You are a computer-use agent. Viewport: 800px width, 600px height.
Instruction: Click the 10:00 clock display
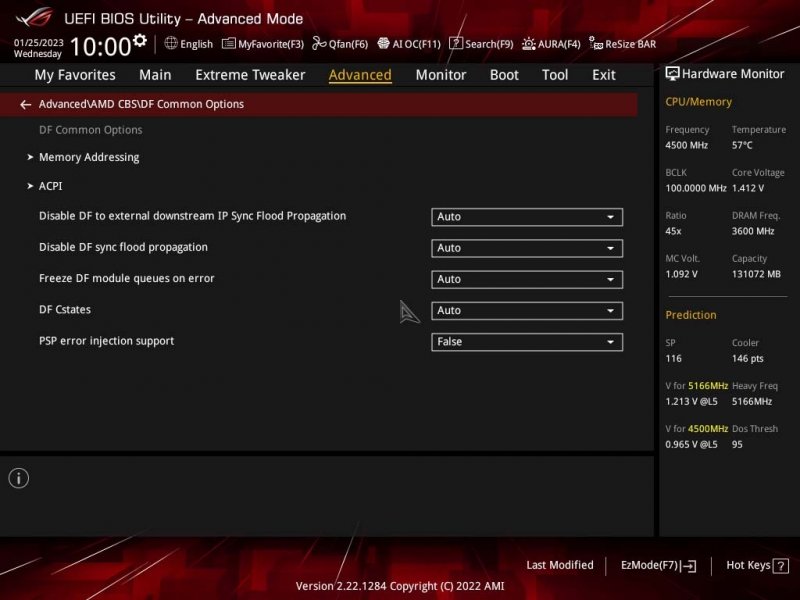(x=101, y=47)
